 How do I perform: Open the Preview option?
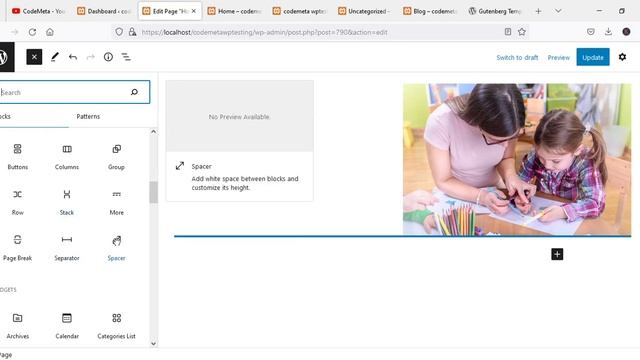point(558,58)
